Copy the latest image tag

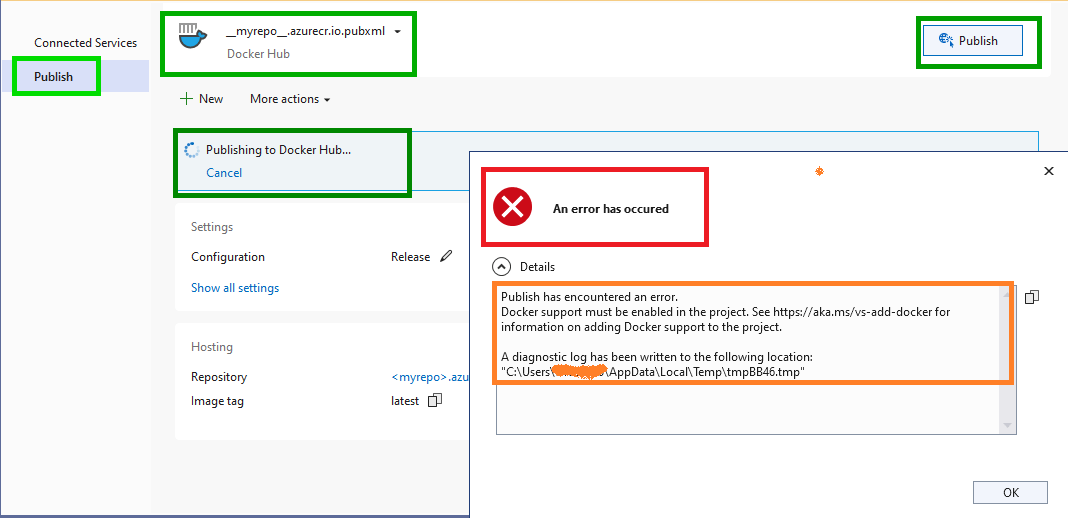[435, 401]
